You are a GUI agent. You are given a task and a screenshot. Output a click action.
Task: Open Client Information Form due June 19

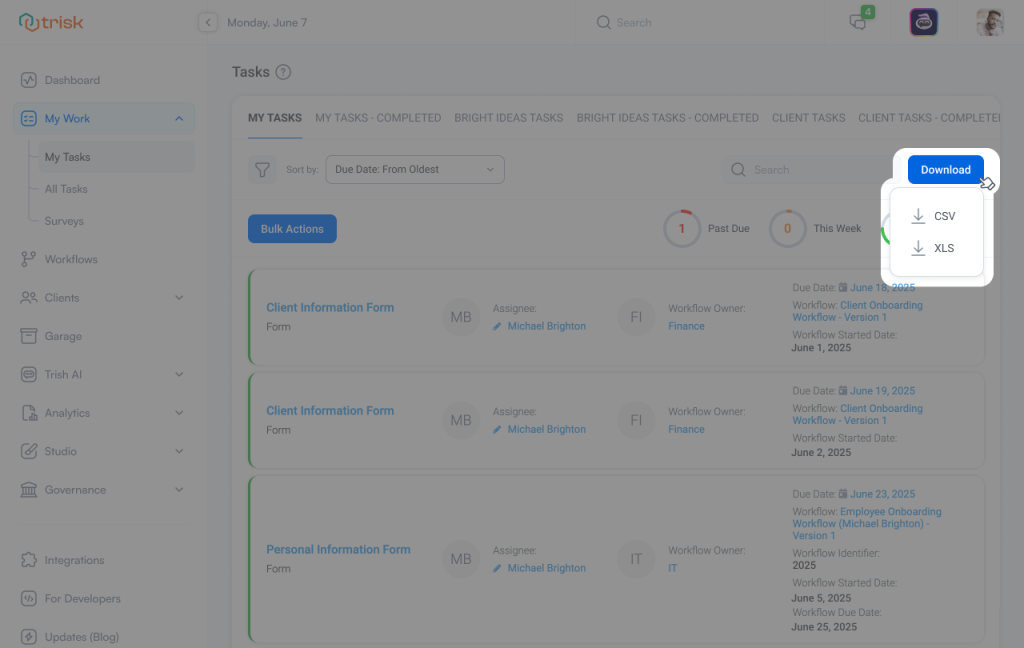tap(330, 411)
